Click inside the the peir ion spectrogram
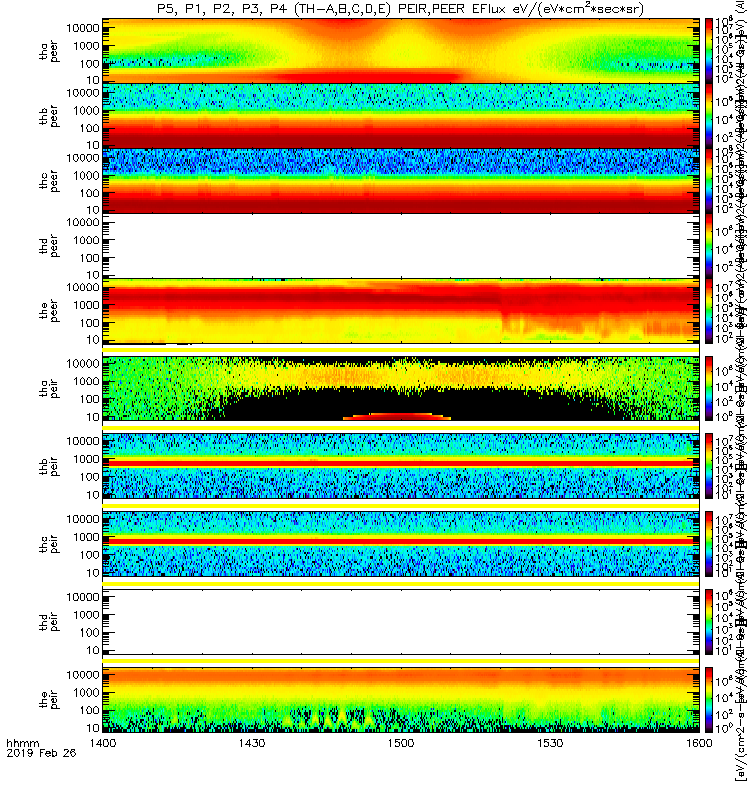Viewport: 750px width, 800px height. coord(401,700)
